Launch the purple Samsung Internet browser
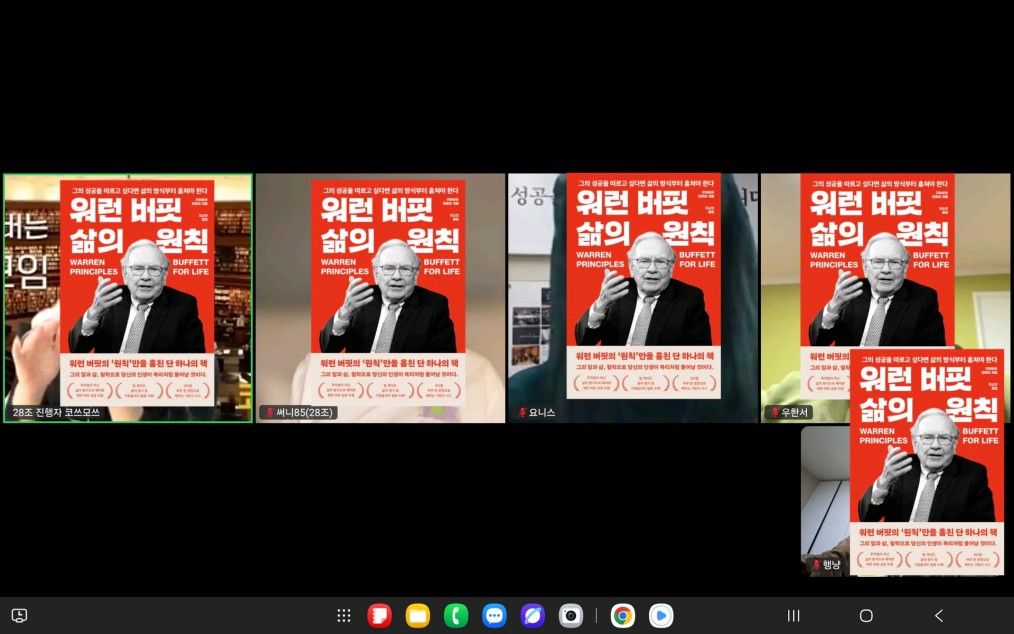The height and width of the screenshot is (634, 1014). (x=532, y=616)
